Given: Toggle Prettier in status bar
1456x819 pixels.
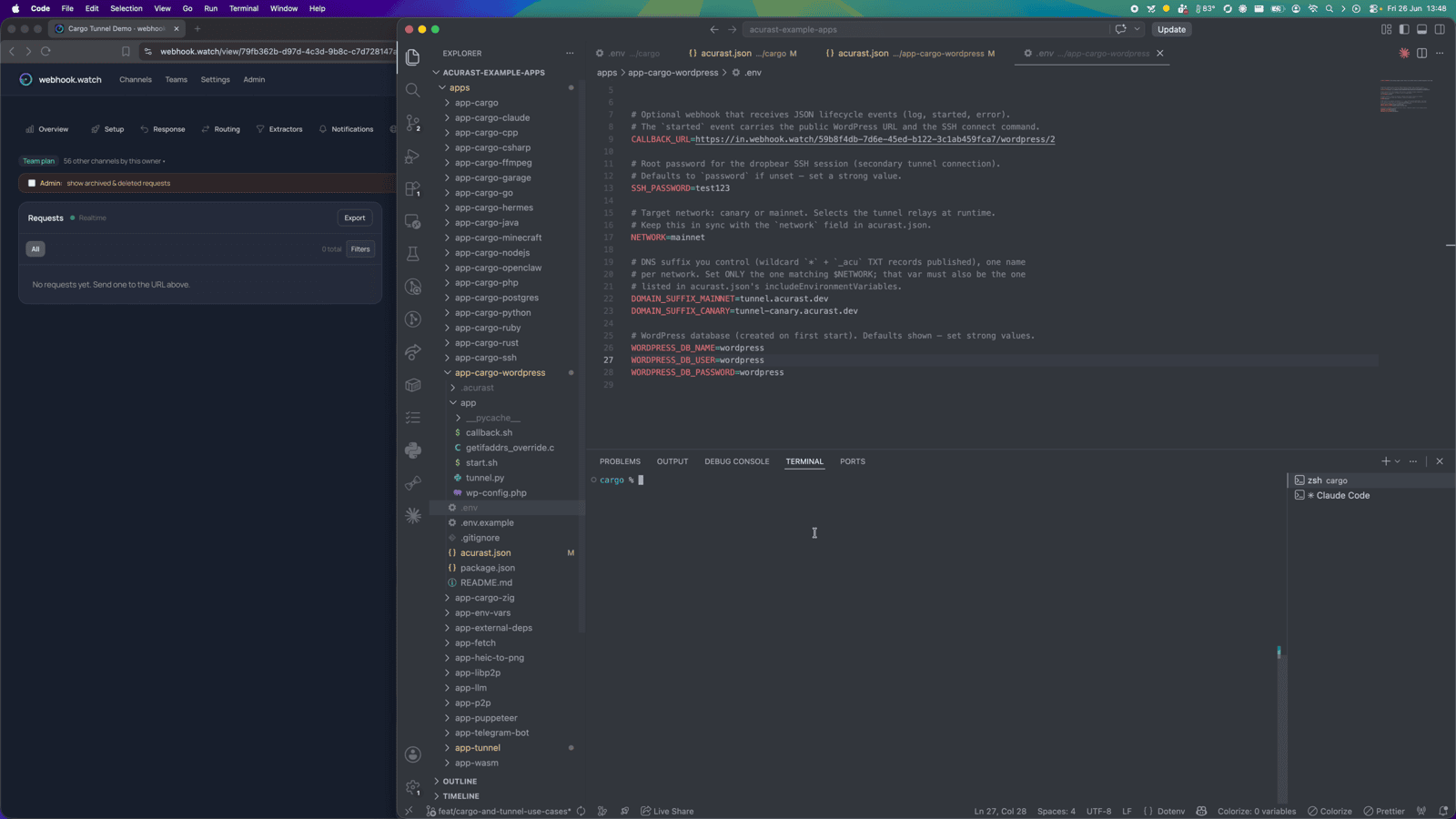Looking at the screenshot, I should [1384, 811].
